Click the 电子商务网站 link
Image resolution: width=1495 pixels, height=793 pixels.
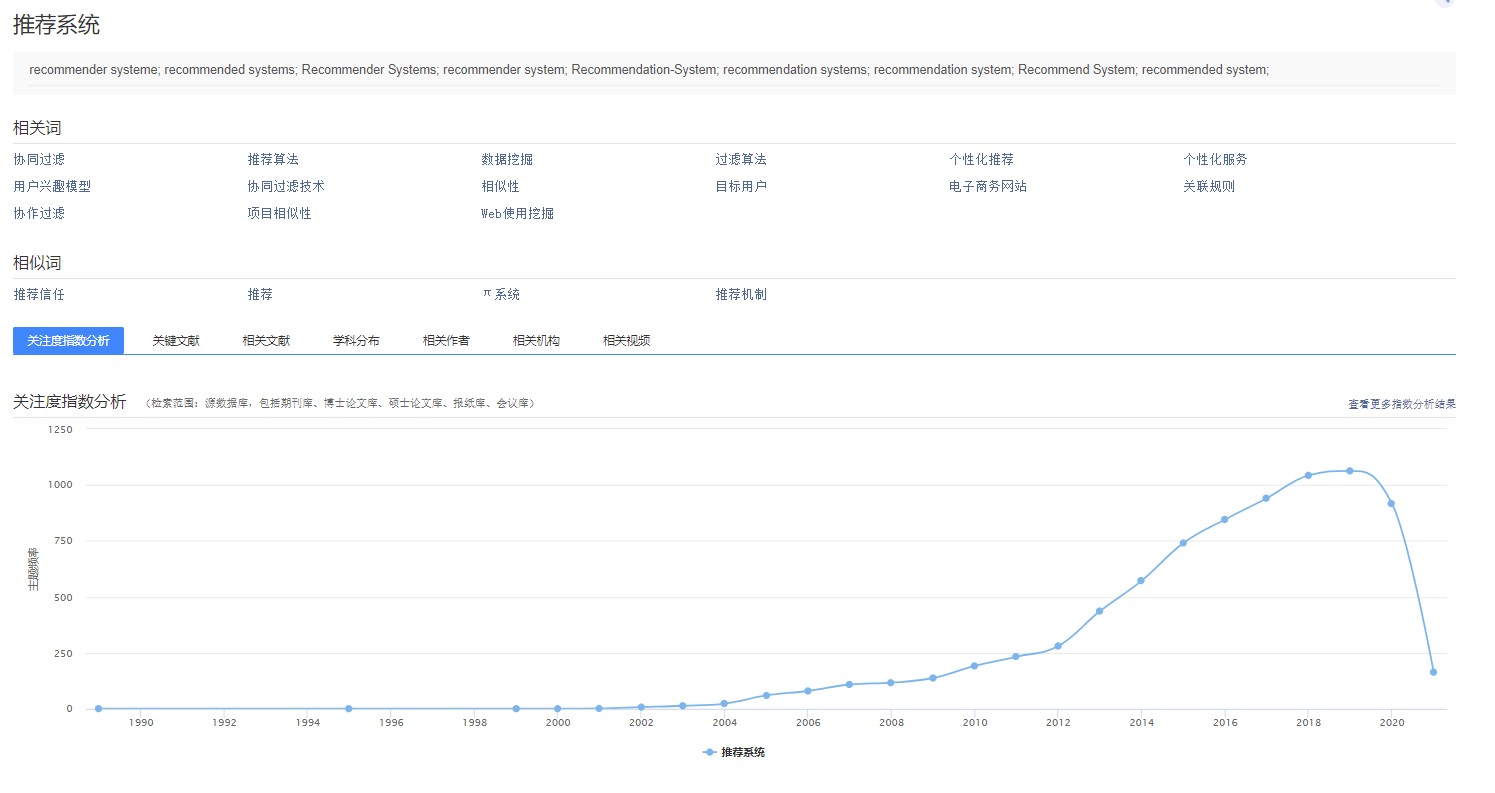[988, 186]
